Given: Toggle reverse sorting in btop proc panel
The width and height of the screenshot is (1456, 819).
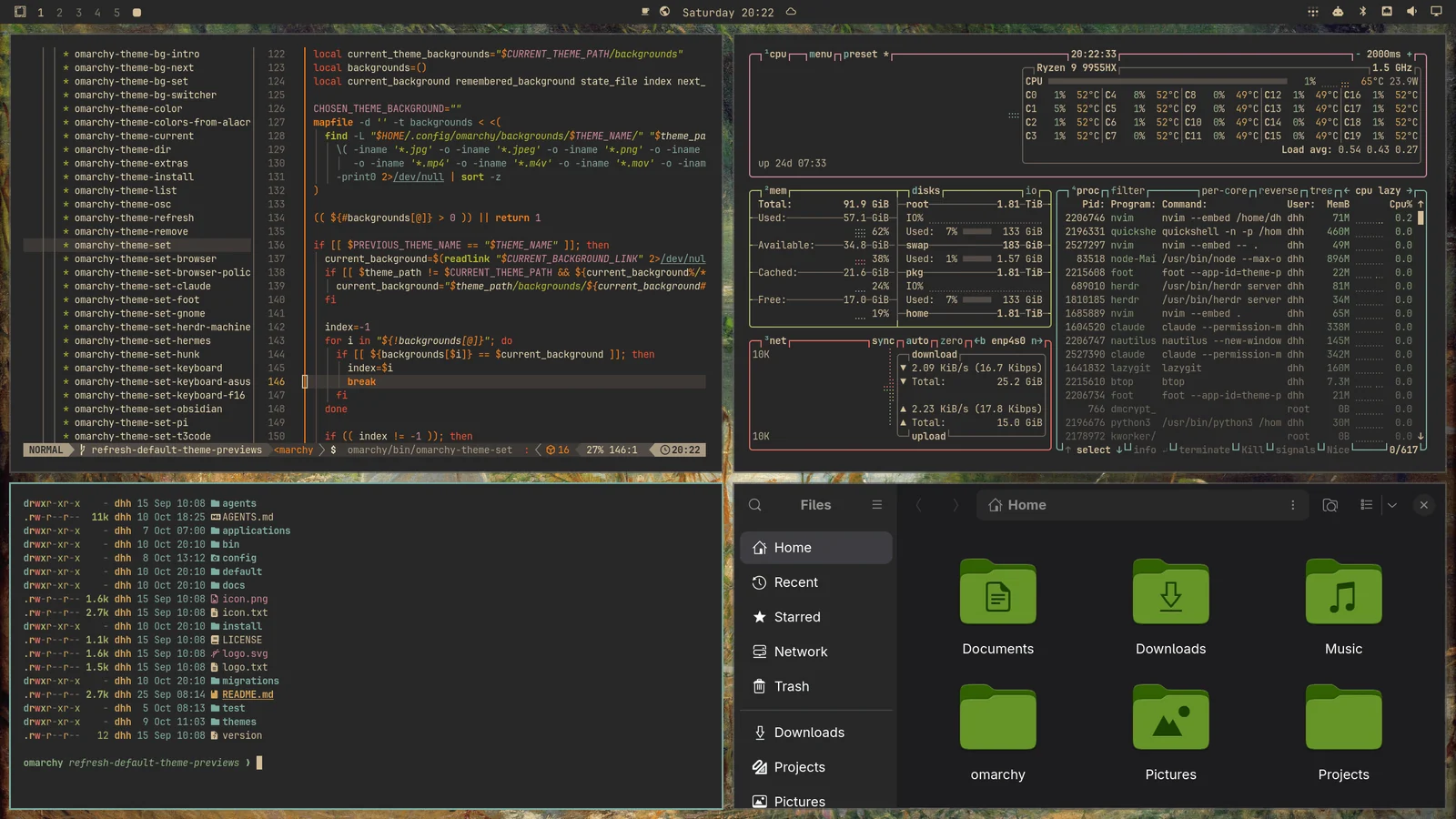Looking at the screenshot, I should (x=1279, y=191).
